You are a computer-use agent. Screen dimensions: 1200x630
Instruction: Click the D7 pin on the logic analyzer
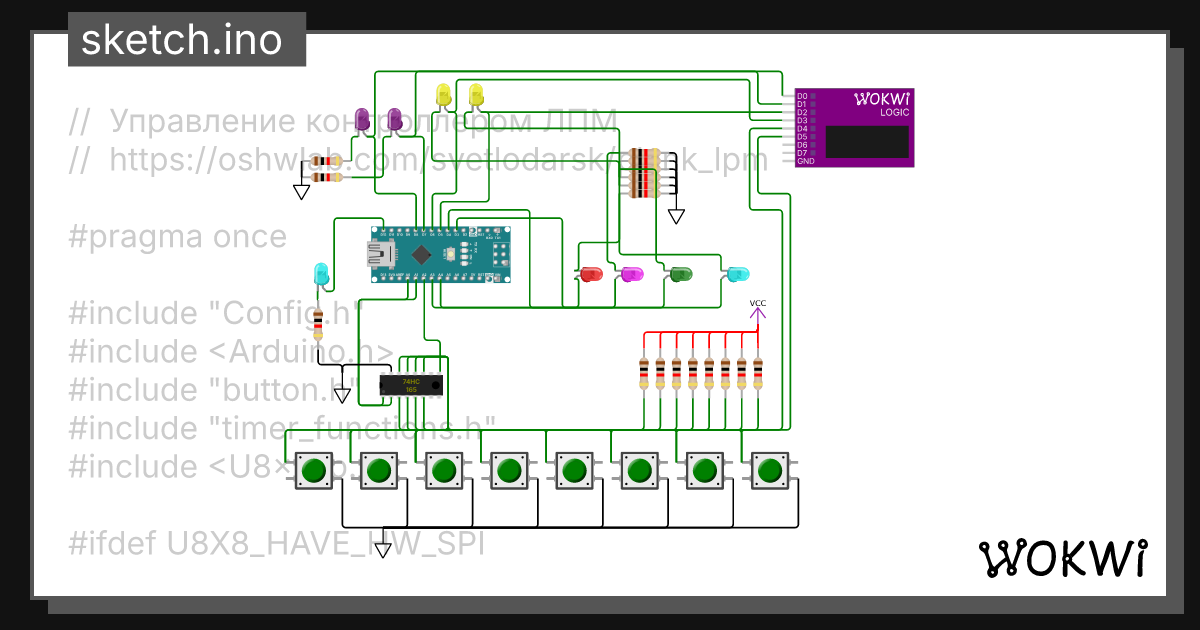803,152
